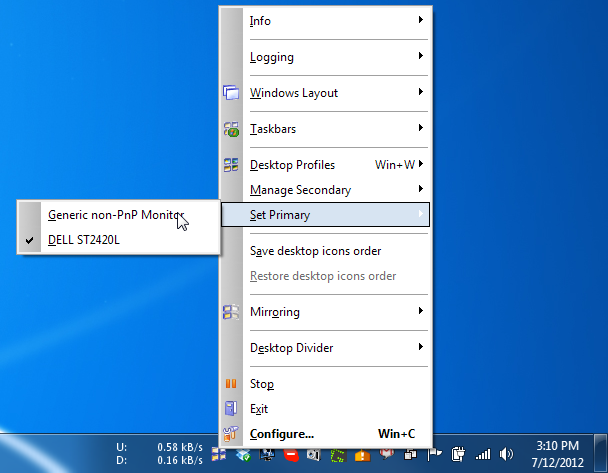608x473 pixels.
Task: Expand the Info submenu arrow
Action: coord(421,21)
